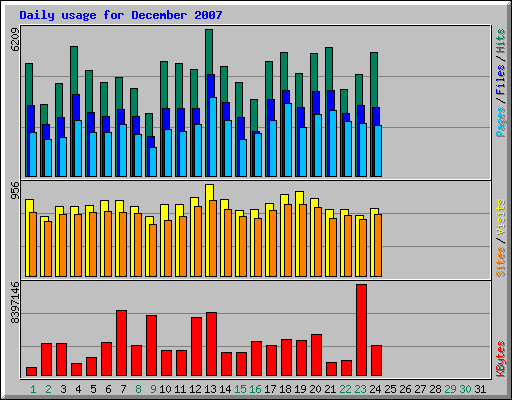This screenshot has height=400, width=512.
Task: Click day label "5" on the x-axis
Action: click(x=93, y=389)
